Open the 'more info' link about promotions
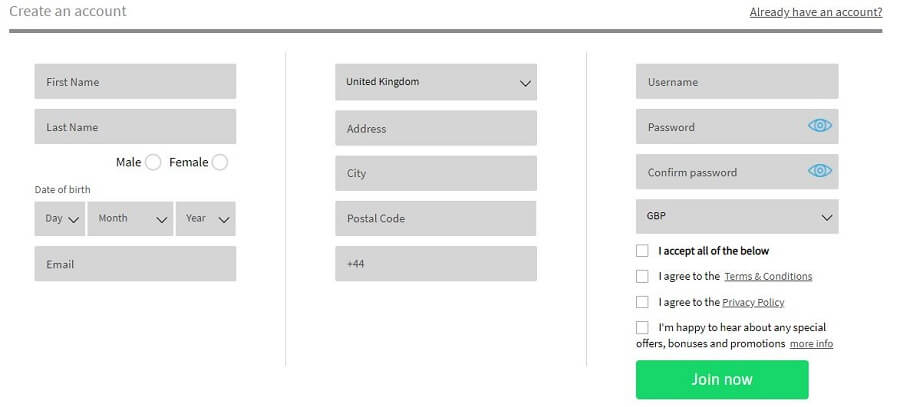This screenshot has width=900, height=407. [x=811, y=344]
